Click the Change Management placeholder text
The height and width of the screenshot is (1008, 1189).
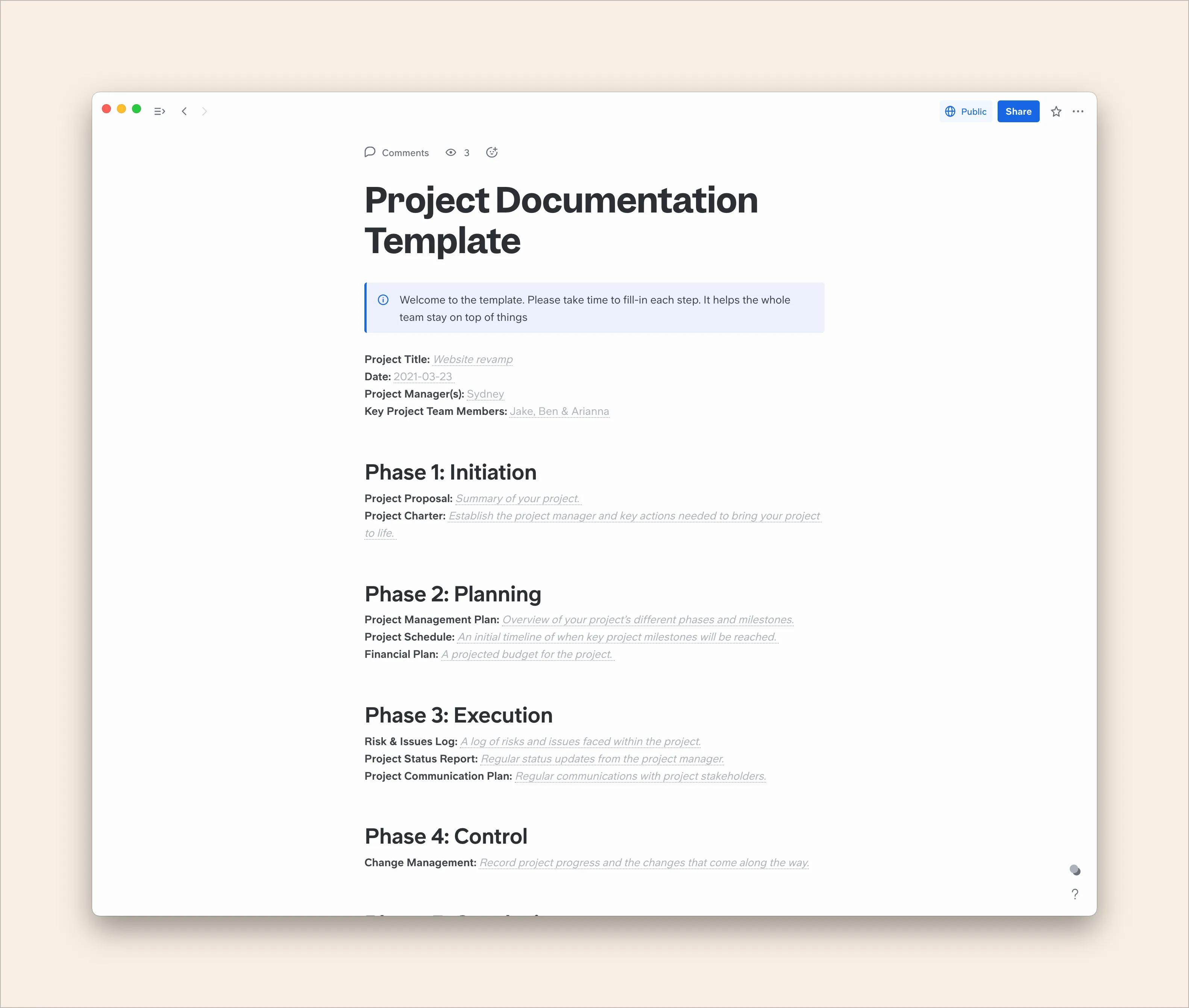click(x=644, y=863)
